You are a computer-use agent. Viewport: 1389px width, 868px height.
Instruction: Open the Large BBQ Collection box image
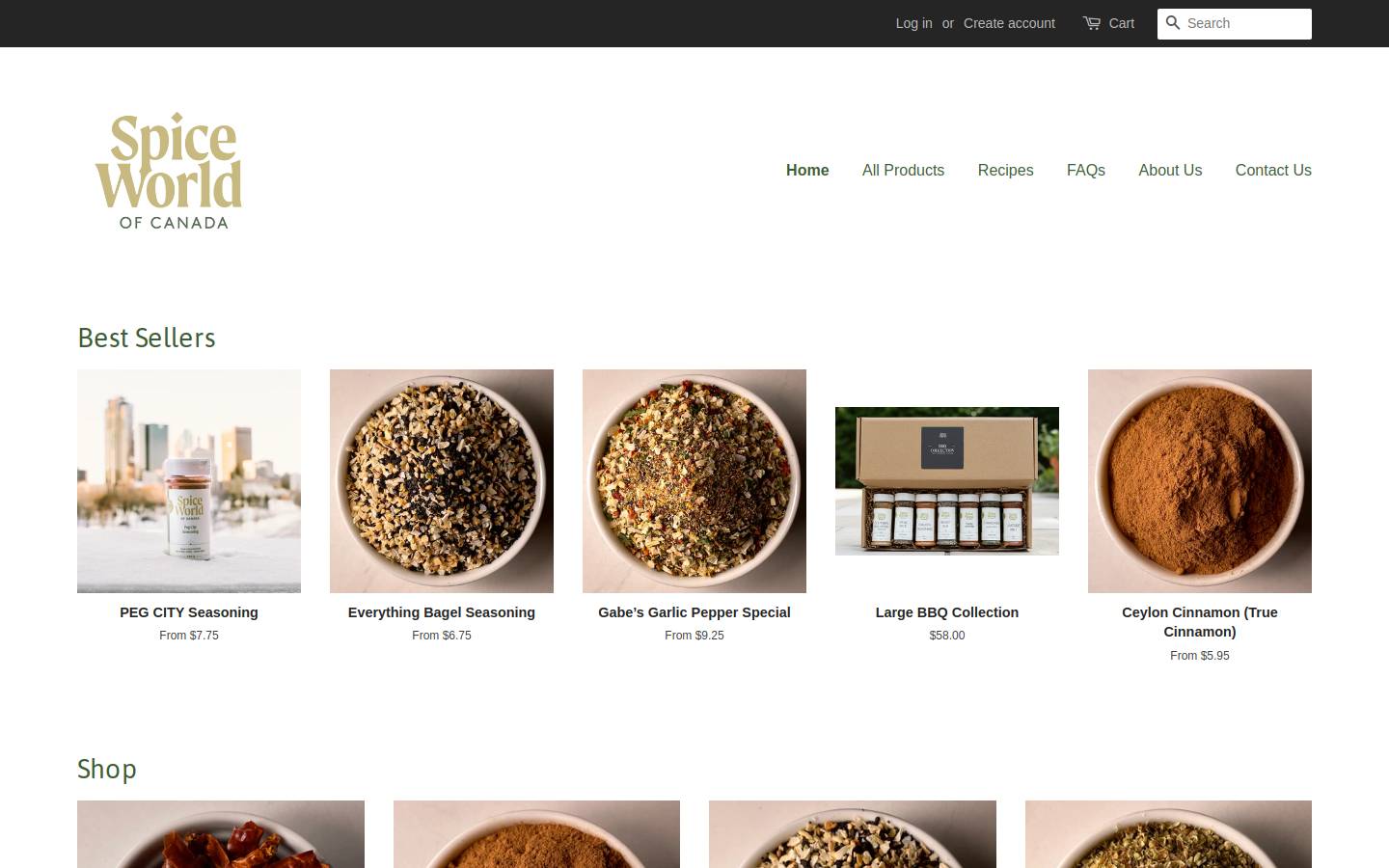click(947, 481)
